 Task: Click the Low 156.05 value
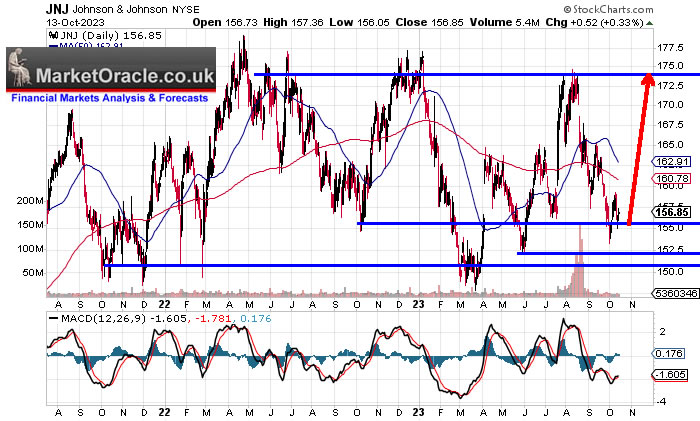[x=359, y=22]
